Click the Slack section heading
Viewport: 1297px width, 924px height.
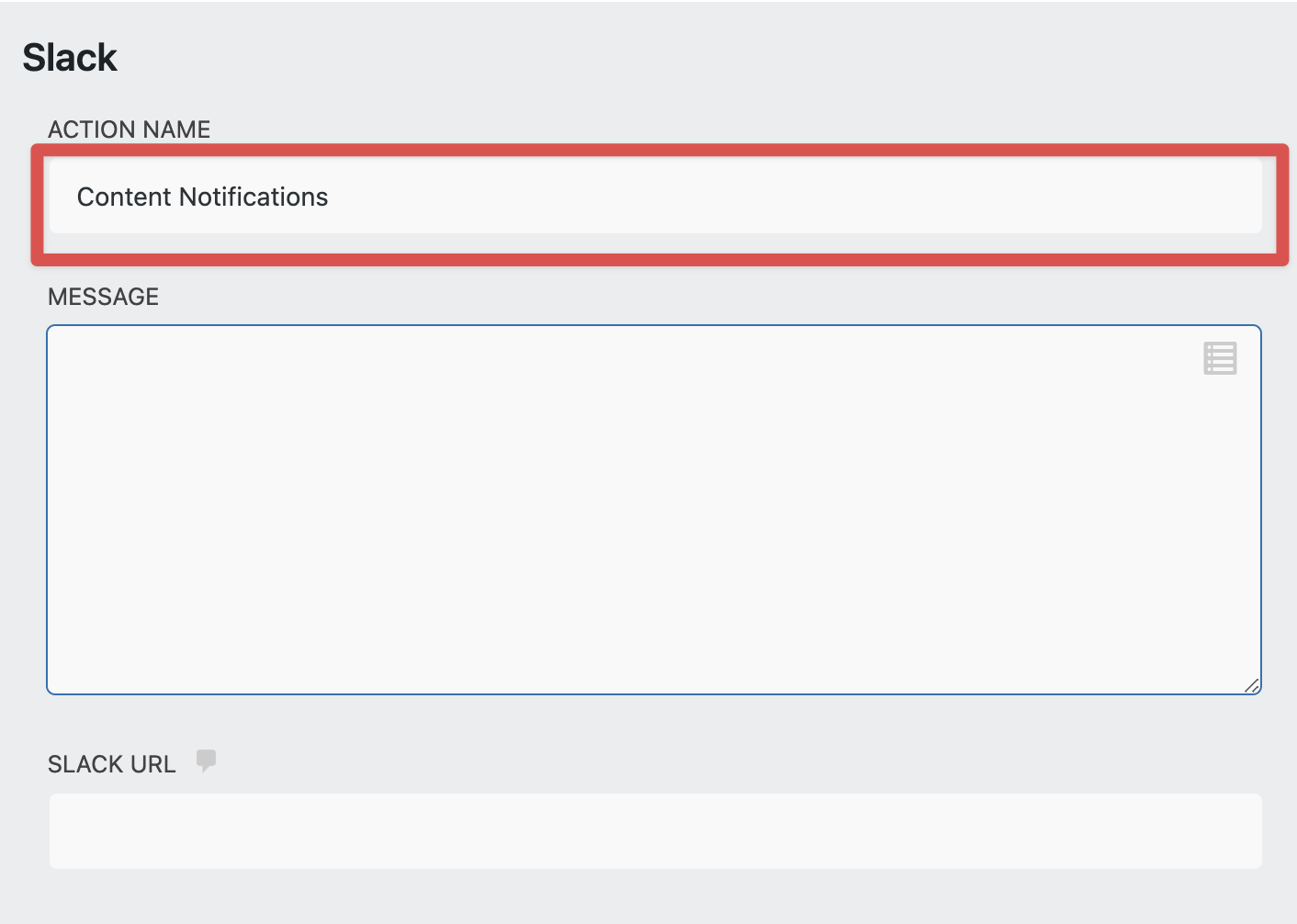pyautogui.click(x=70, y=58)
